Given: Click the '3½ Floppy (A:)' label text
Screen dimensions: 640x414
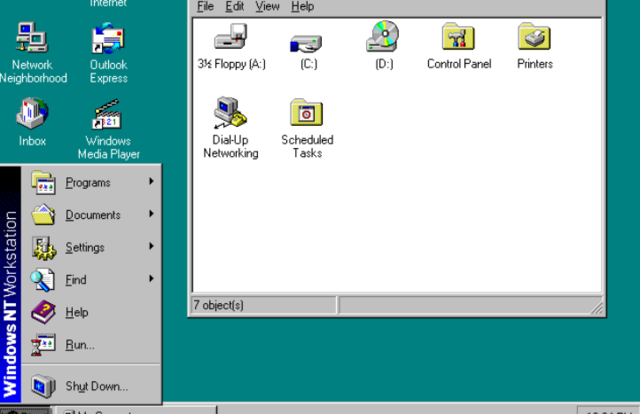Looking at the screenshot, I should point(231,64).
